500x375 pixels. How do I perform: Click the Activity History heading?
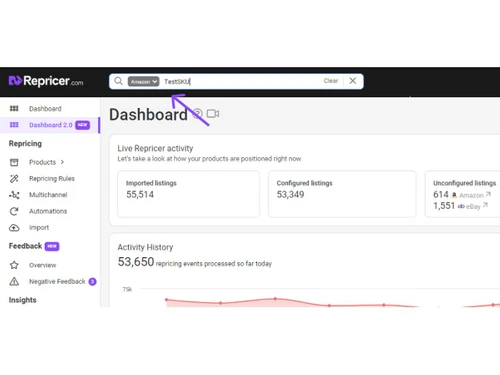click(145, 247)
